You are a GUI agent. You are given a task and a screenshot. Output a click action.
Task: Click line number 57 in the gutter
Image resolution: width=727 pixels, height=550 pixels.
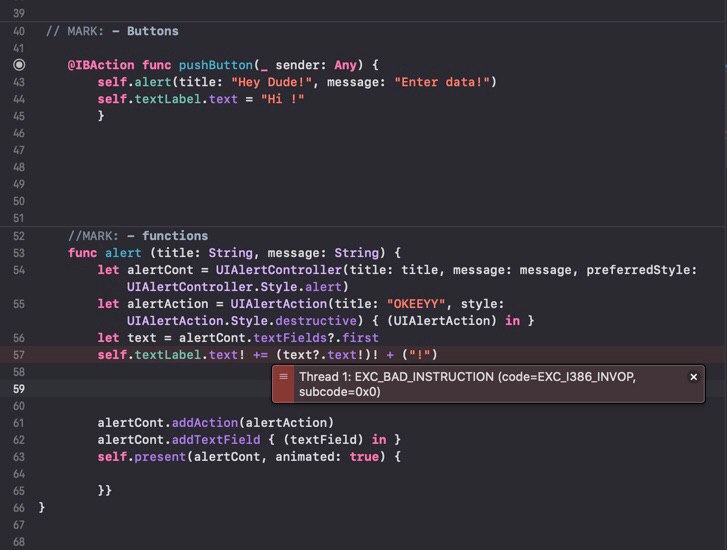19,355
